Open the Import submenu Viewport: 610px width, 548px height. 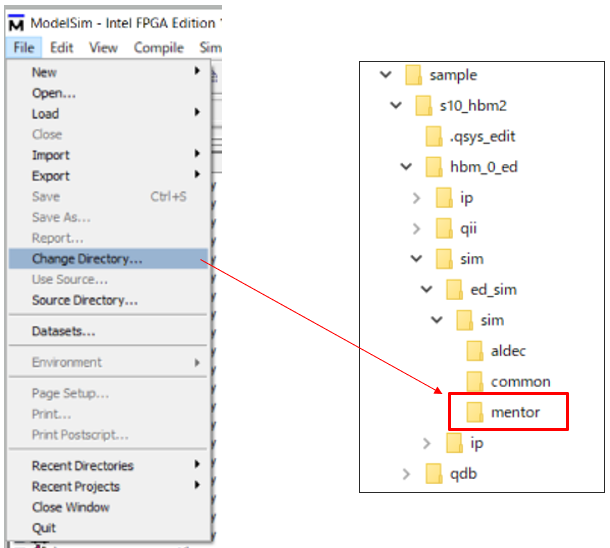(x=50, y=155)
